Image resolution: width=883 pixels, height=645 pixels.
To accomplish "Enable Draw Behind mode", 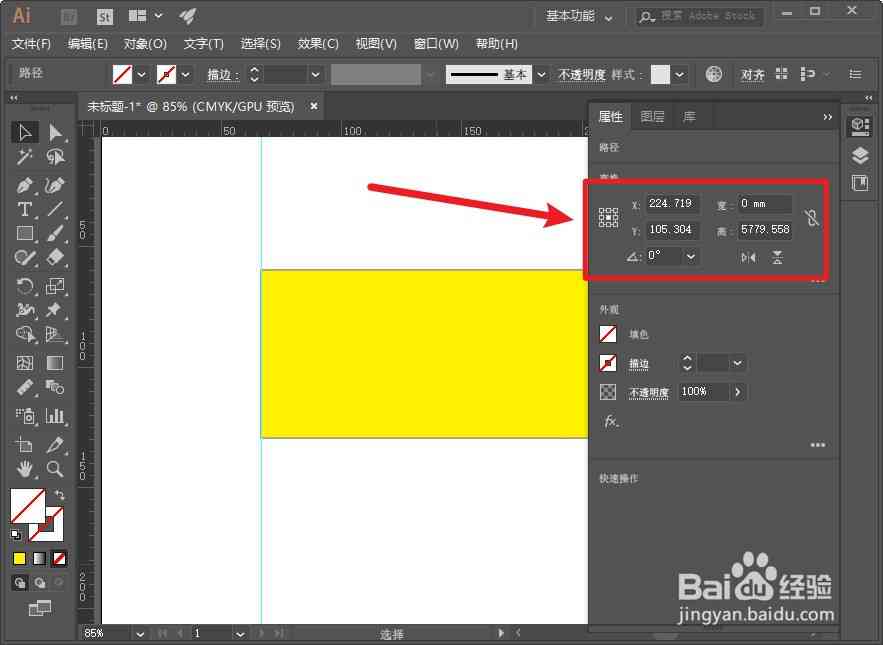I will [39, 583].
